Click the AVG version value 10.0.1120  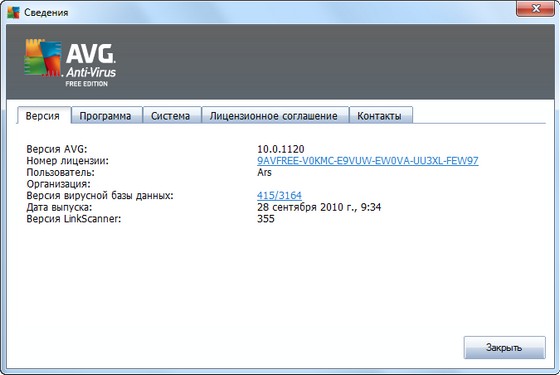pyautogui.click(x=281, y=149)
